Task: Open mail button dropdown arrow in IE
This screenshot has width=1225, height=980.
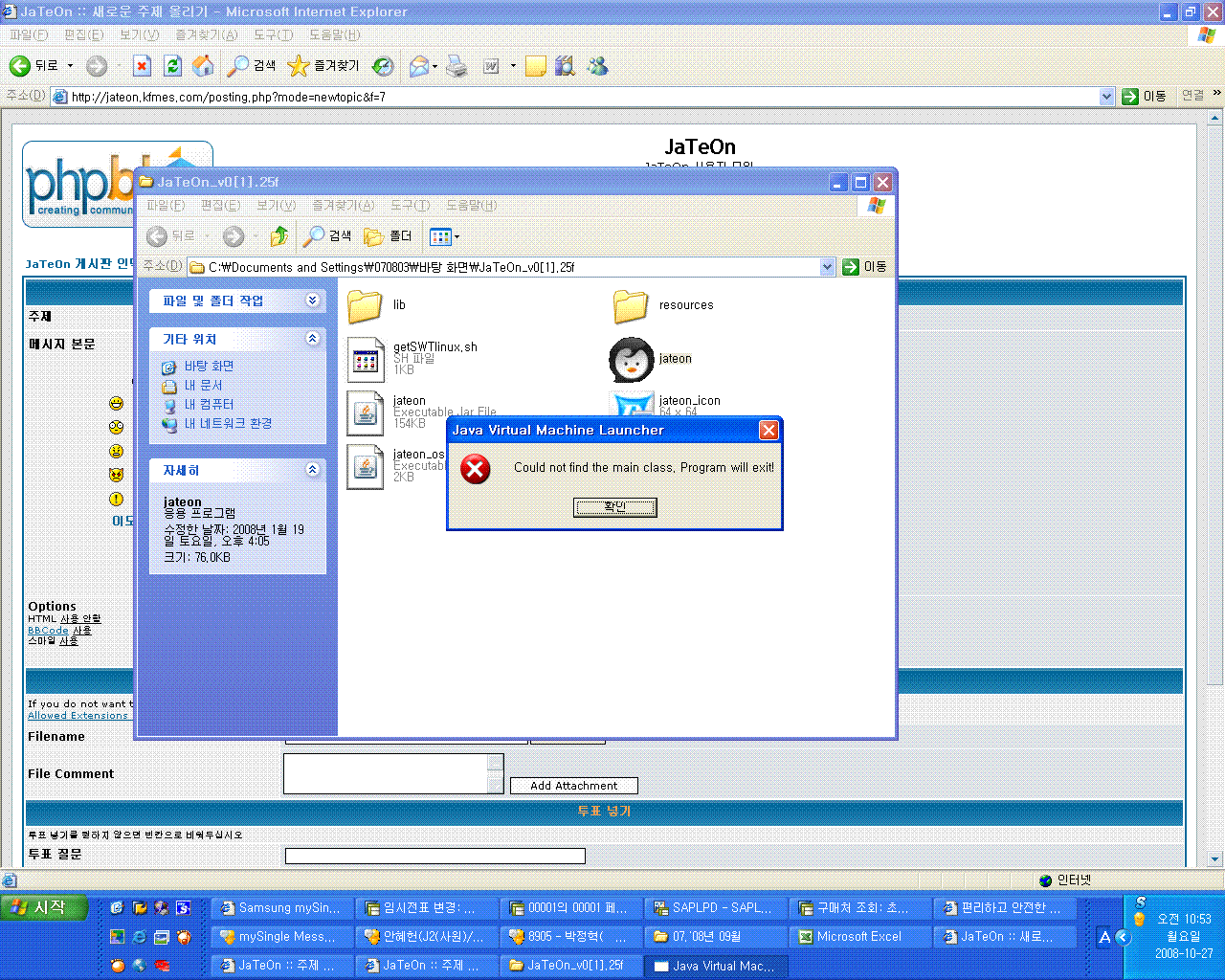Action: click(434, 66)
